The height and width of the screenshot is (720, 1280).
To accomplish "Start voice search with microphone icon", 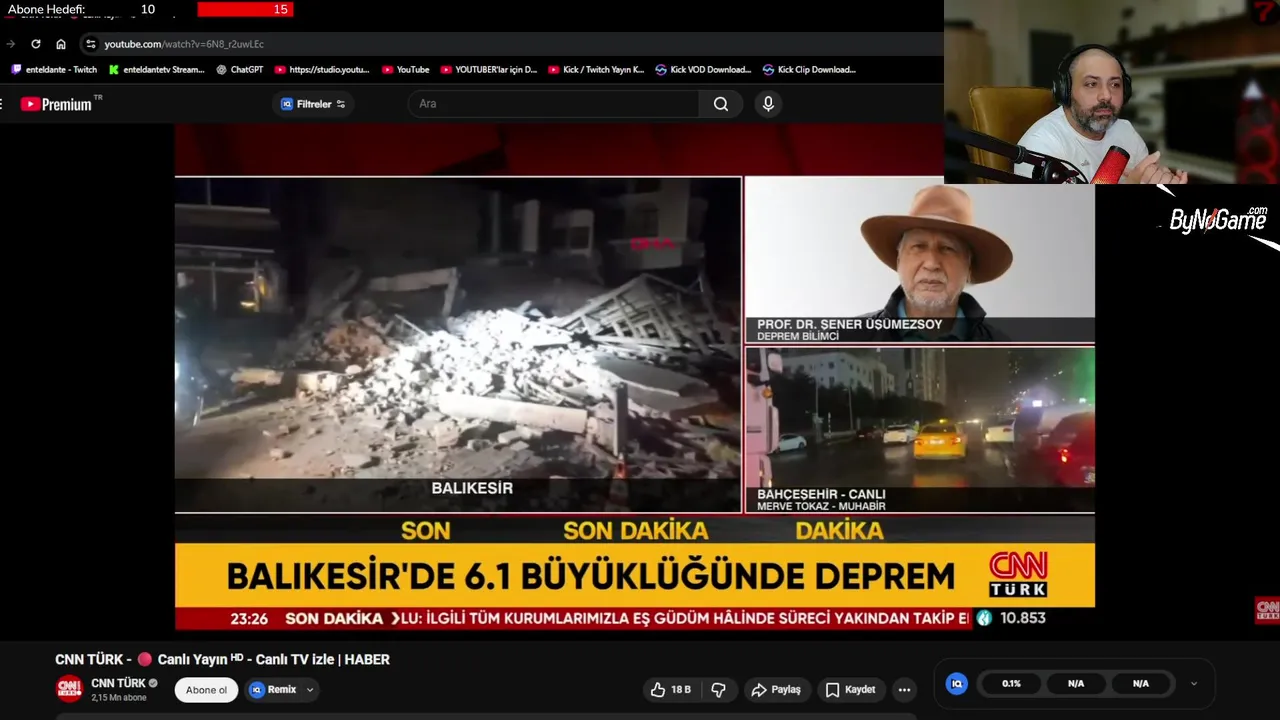I will pos(768,104).
